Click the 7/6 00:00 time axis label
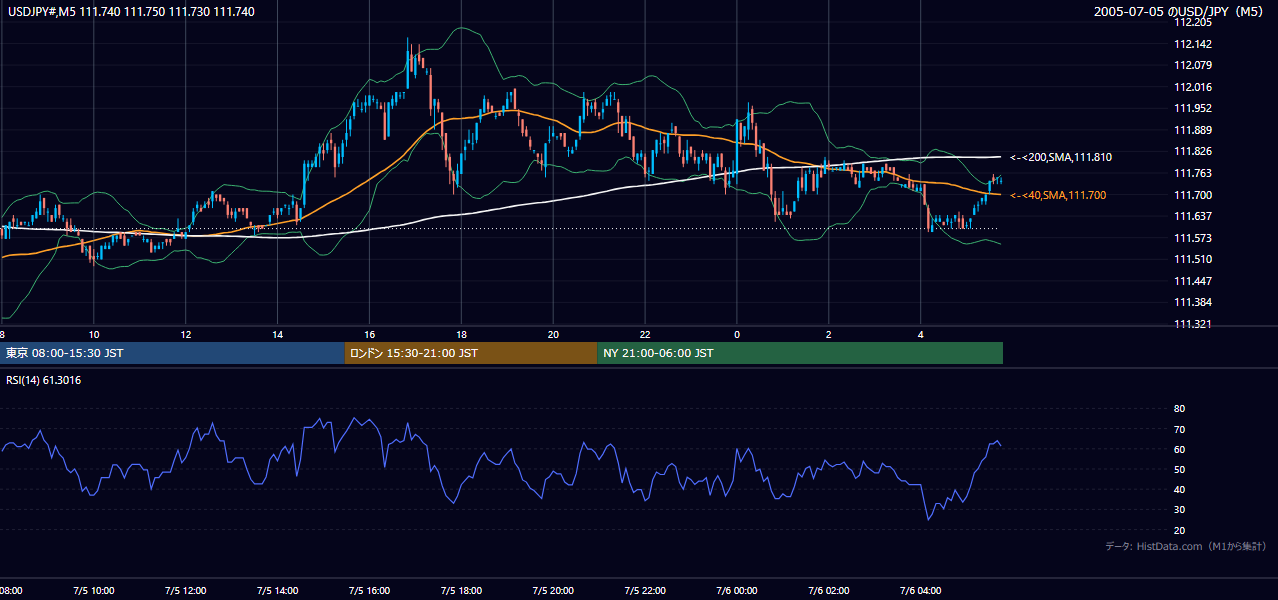Viewport: 1278px width, 600px height. [x=737, y=590]
